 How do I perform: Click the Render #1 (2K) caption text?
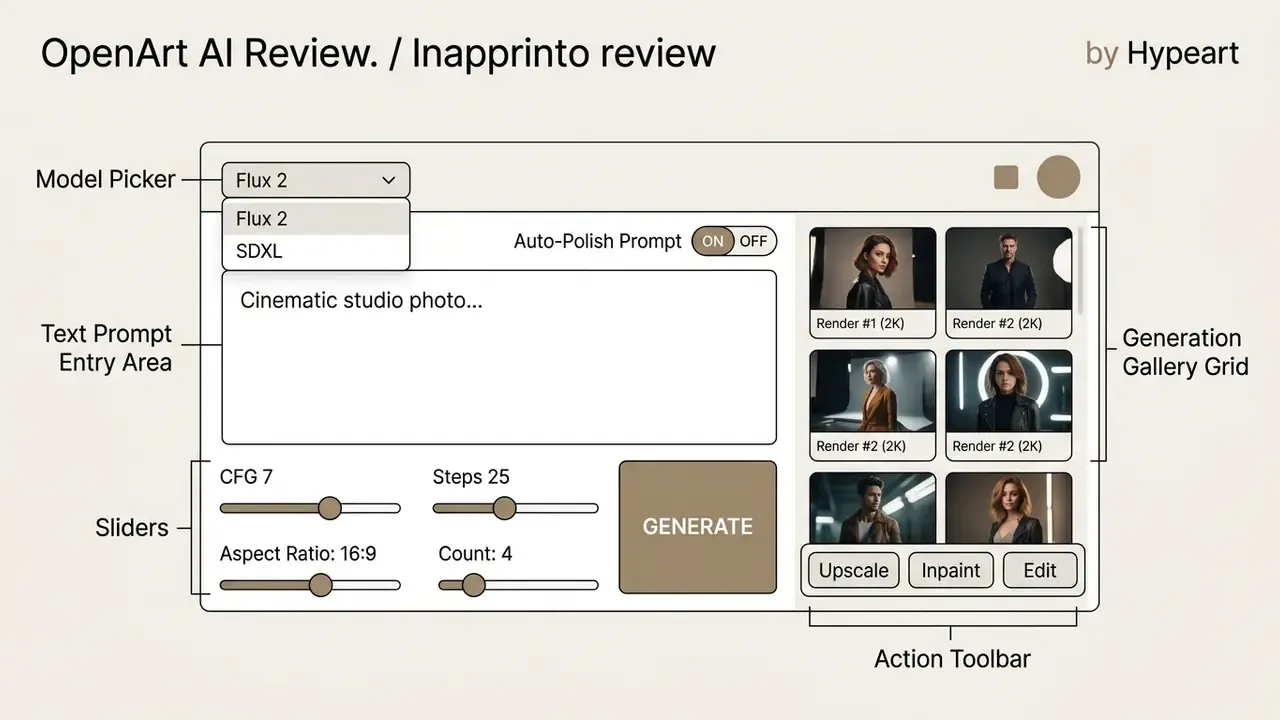pos(861,323)
